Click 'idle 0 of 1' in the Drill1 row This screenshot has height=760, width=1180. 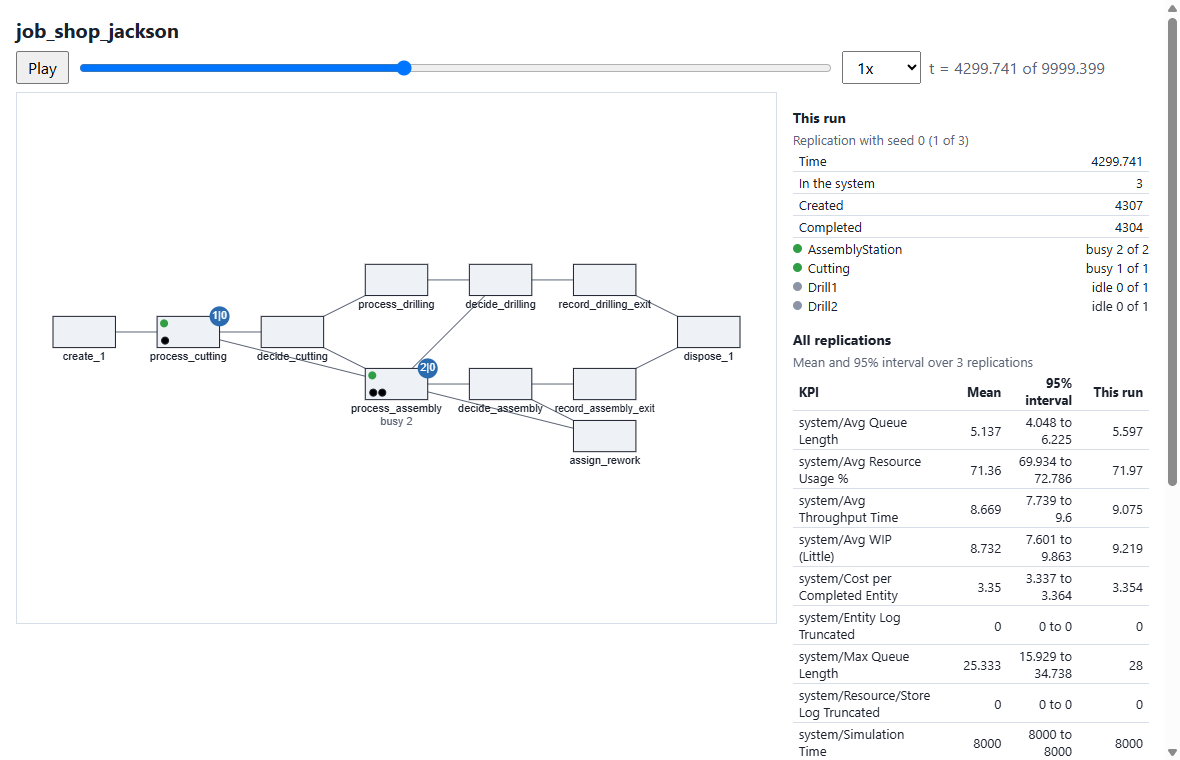click(x=1120, y=287)
